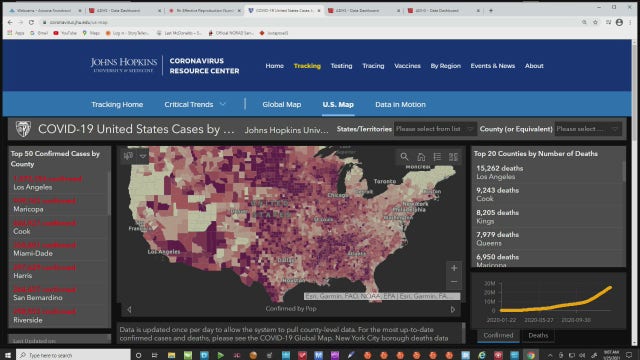The image size is (640, 360).
Task: Go to previous map view arrow
Action: [129, 309]
